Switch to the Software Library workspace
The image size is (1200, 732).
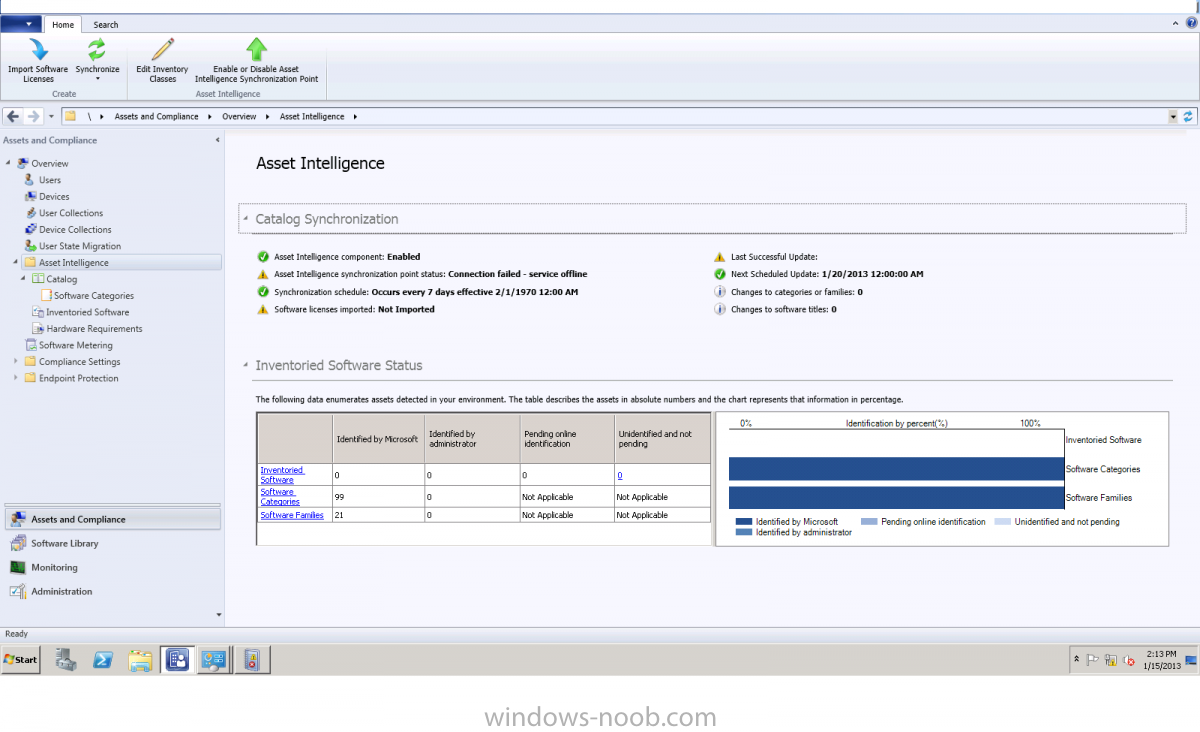(x=112, y=544)
